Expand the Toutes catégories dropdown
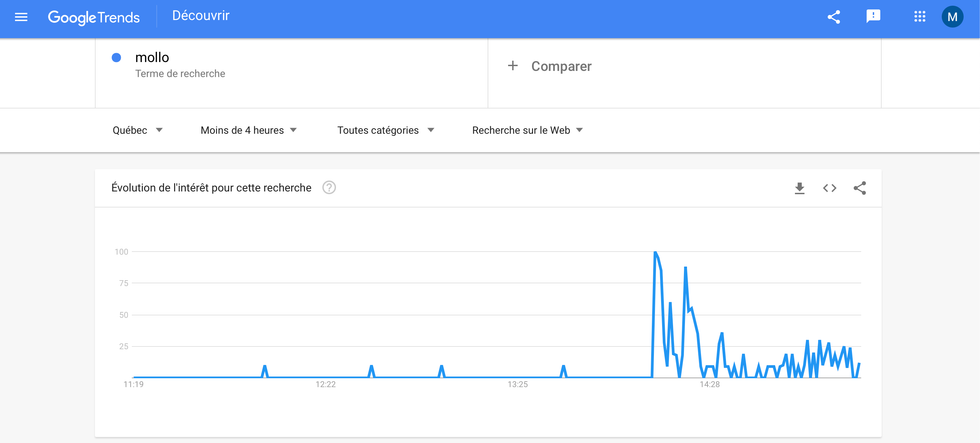 pos(385,130)
